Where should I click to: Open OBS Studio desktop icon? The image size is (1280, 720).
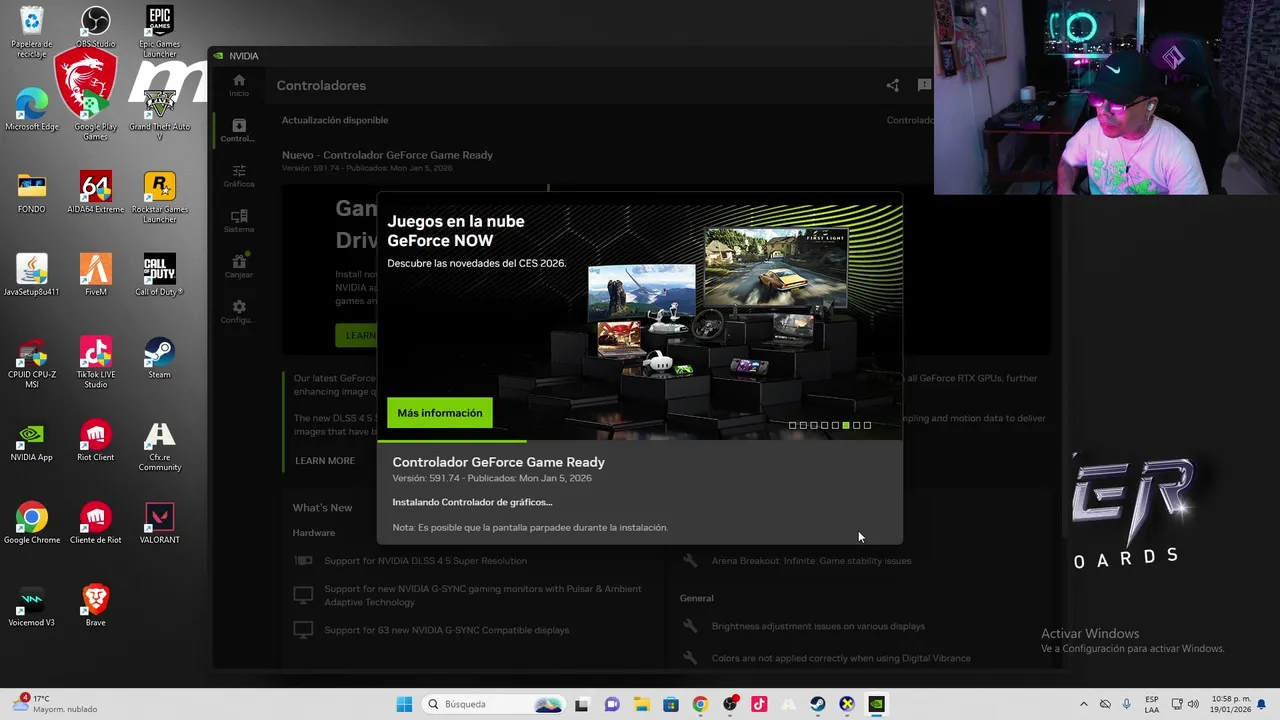pyautogui.click(x=96, y=27)
